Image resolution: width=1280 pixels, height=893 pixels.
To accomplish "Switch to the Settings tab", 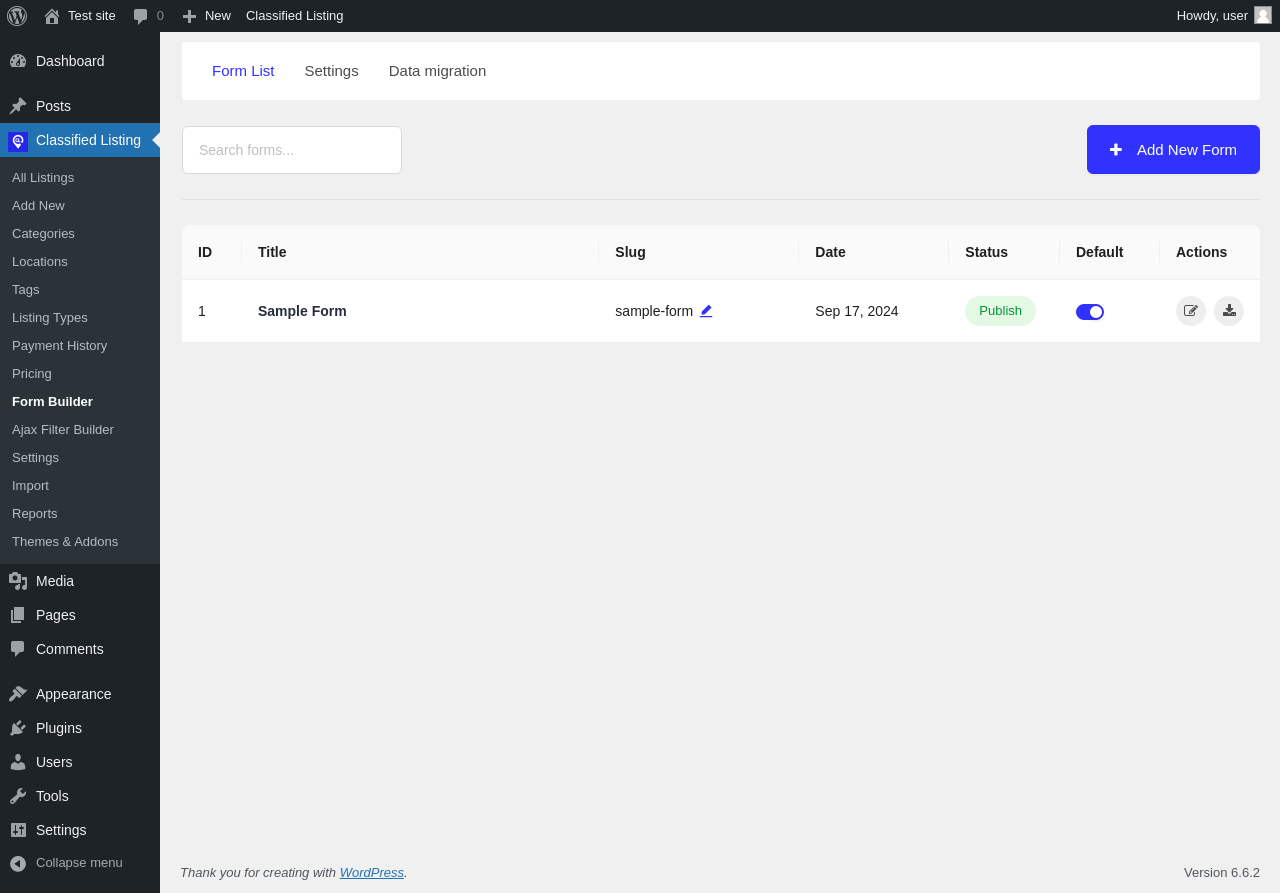I will [331, 71].
